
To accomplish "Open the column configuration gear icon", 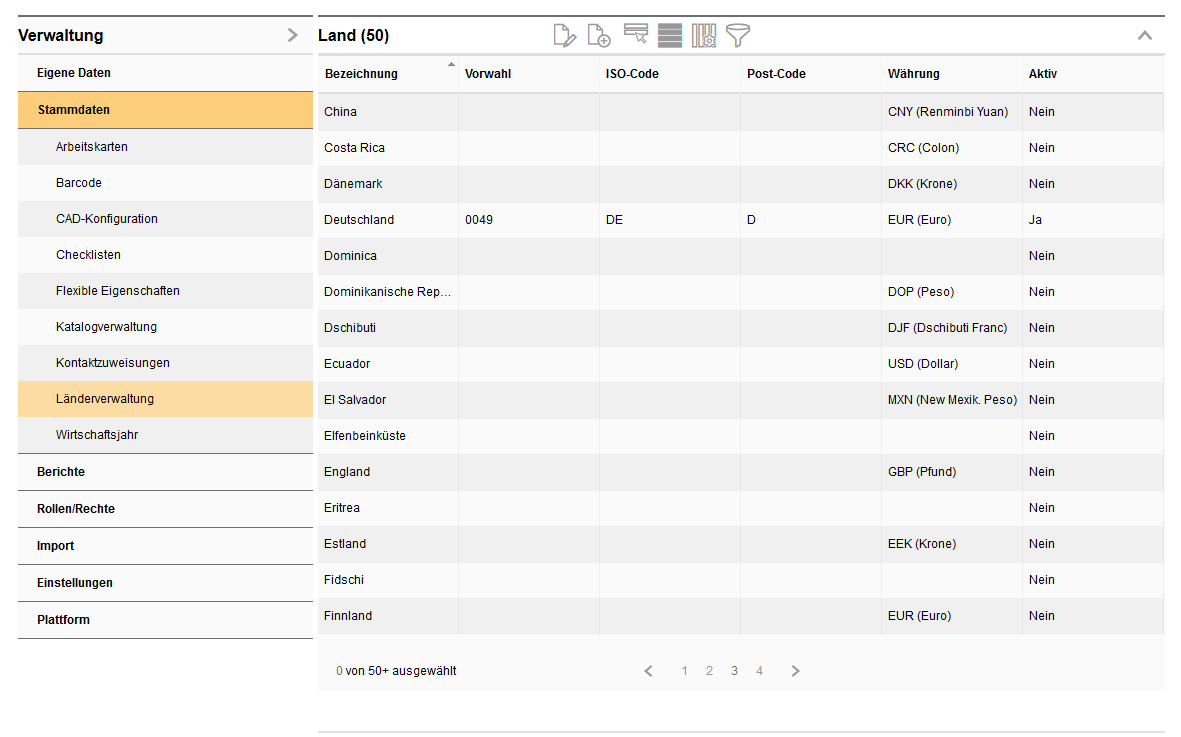I will coord(704,36).
